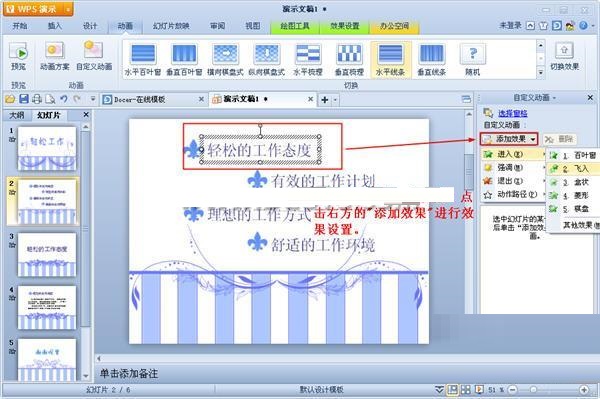Apply 随机 random transition
The height and width of the screenshot is (399, 600).
[x=473, y=59]
